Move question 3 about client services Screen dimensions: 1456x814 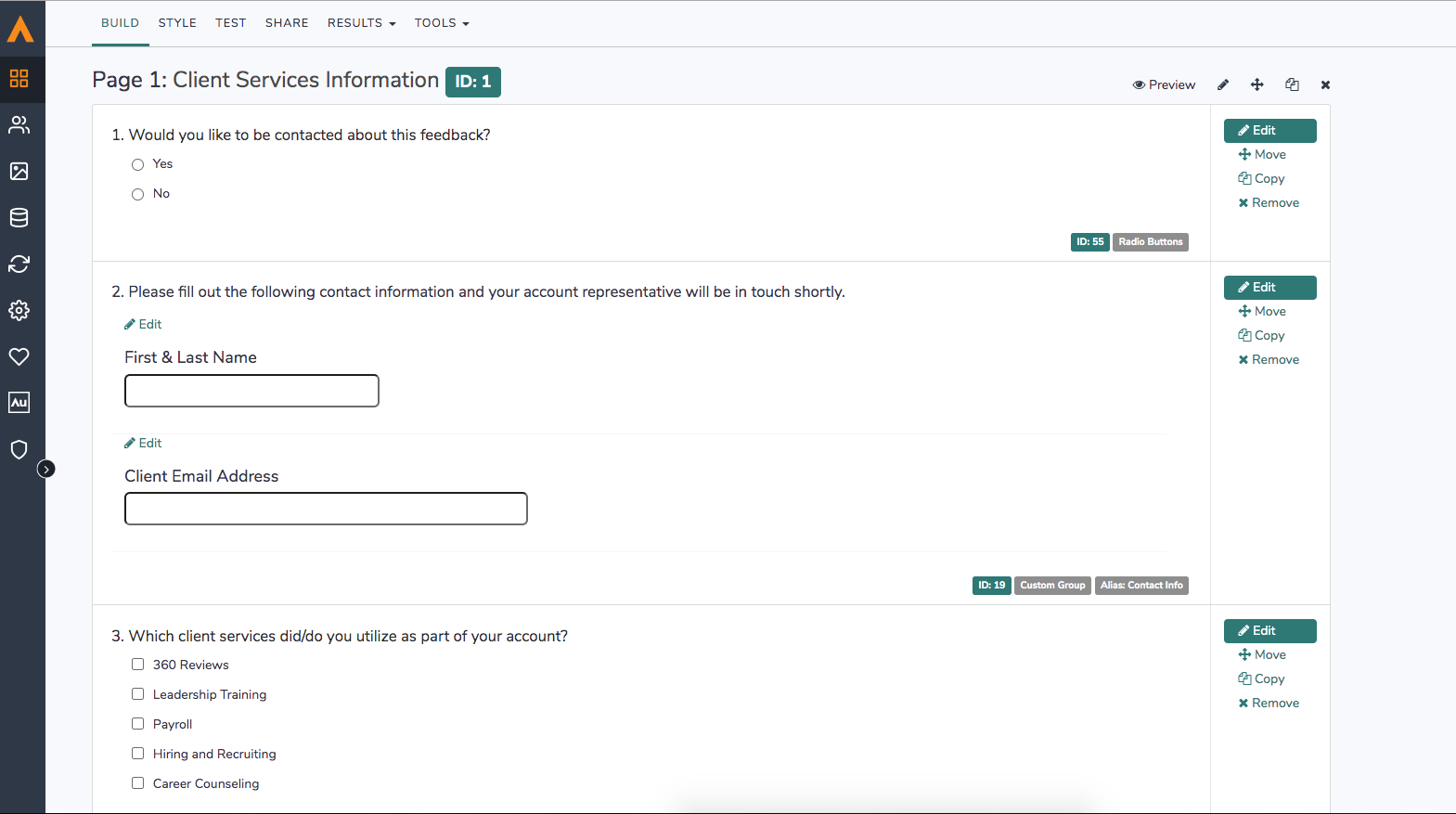[x=1262, y=655]
